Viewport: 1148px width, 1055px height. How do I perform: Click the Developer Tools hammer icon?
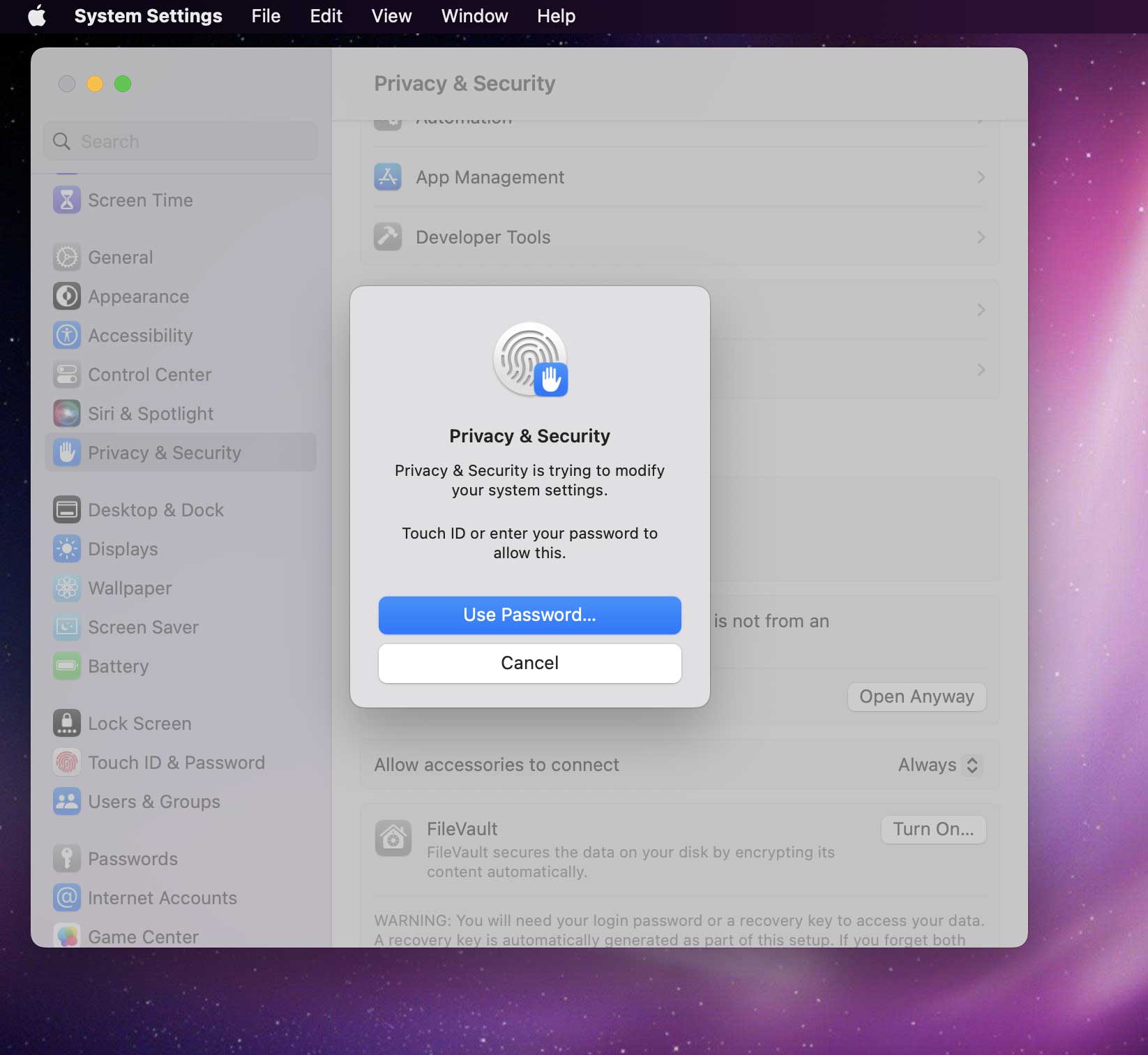tap(388, 237)
